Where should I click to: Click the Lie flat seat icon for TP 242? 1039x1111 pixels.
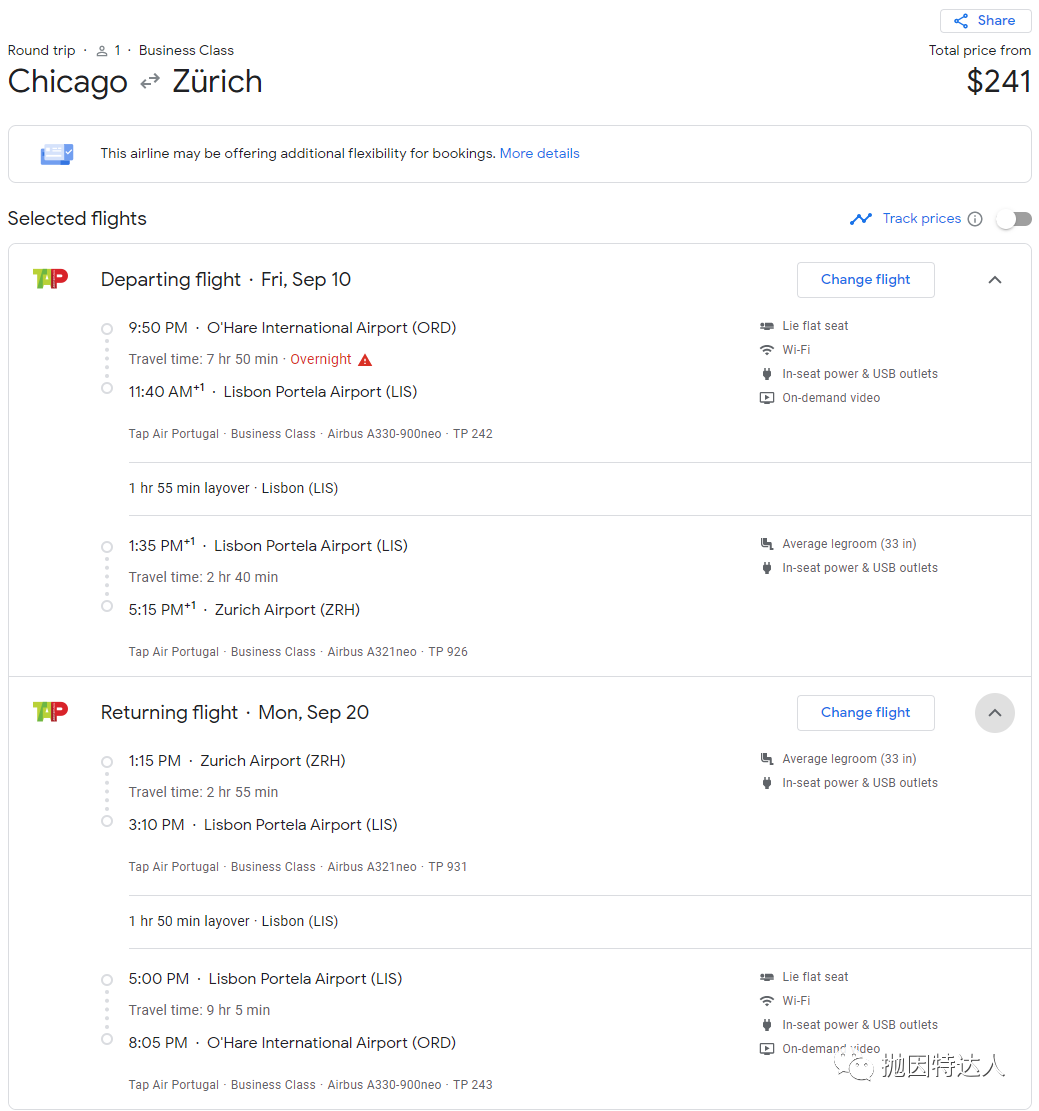click(767, 326)
